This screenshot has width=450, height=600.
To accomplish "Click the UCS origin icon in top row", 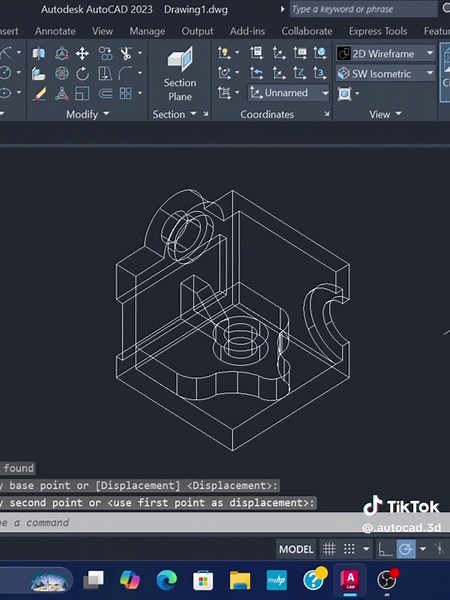I will (x=279, y=53).
